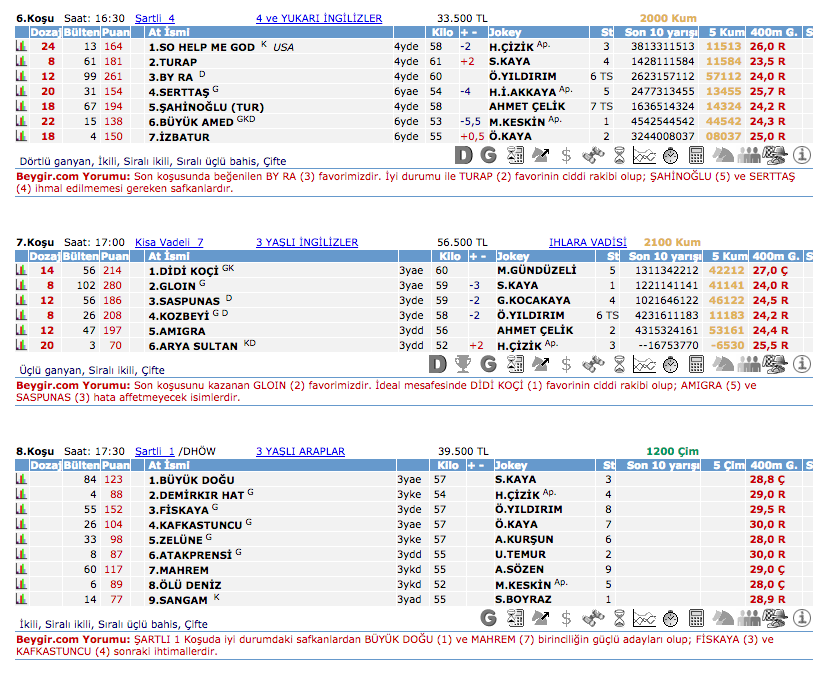Click bar chart icon next to GLOIN

click(21, 285)
